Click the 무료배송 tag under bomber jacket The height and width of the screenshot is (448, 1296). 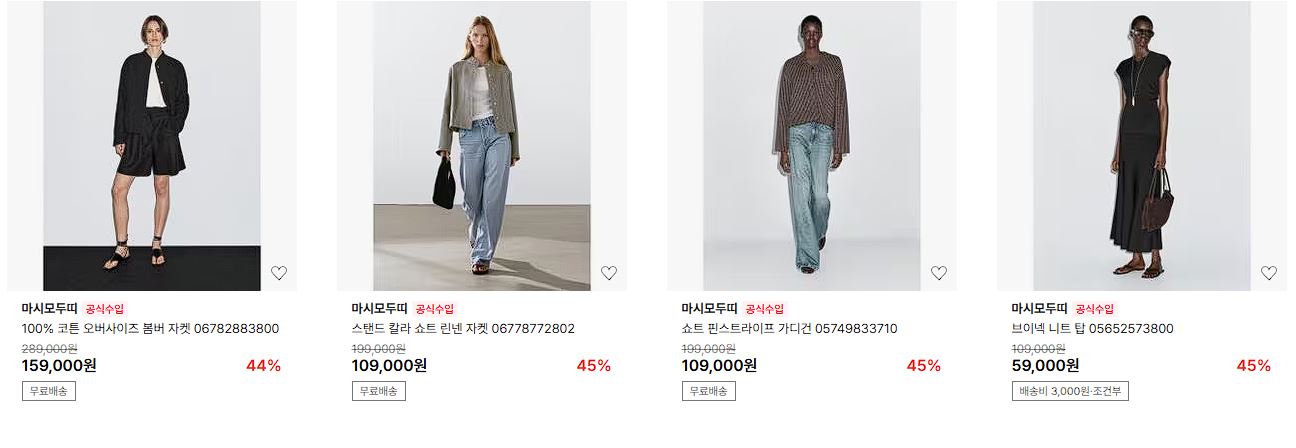[x=49, y=391]
